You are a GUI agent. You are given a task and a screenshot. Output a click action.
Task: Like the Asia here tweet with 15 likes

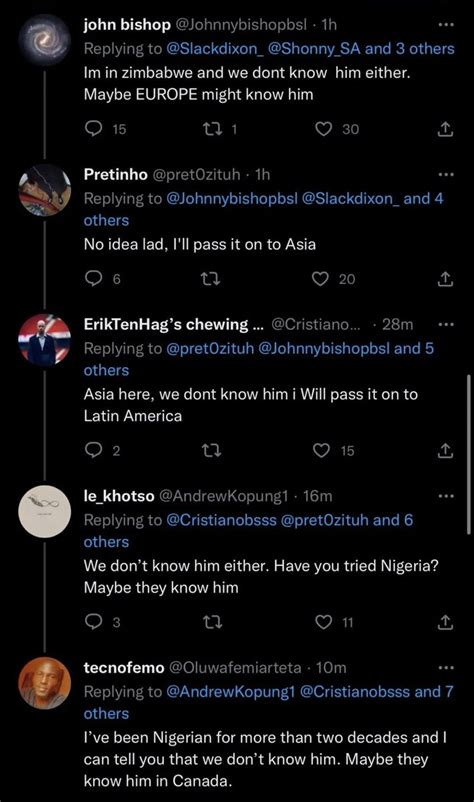click(321, 451)
